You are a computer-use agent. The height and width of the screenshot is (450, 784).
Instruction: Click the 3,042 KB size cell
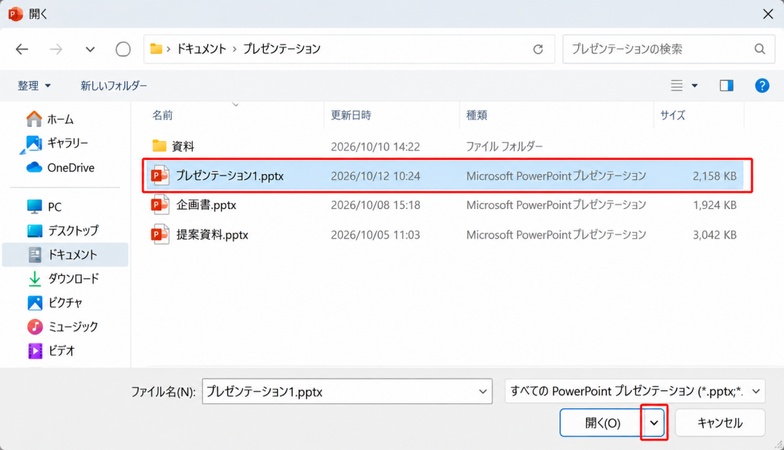tap(714, 234)
